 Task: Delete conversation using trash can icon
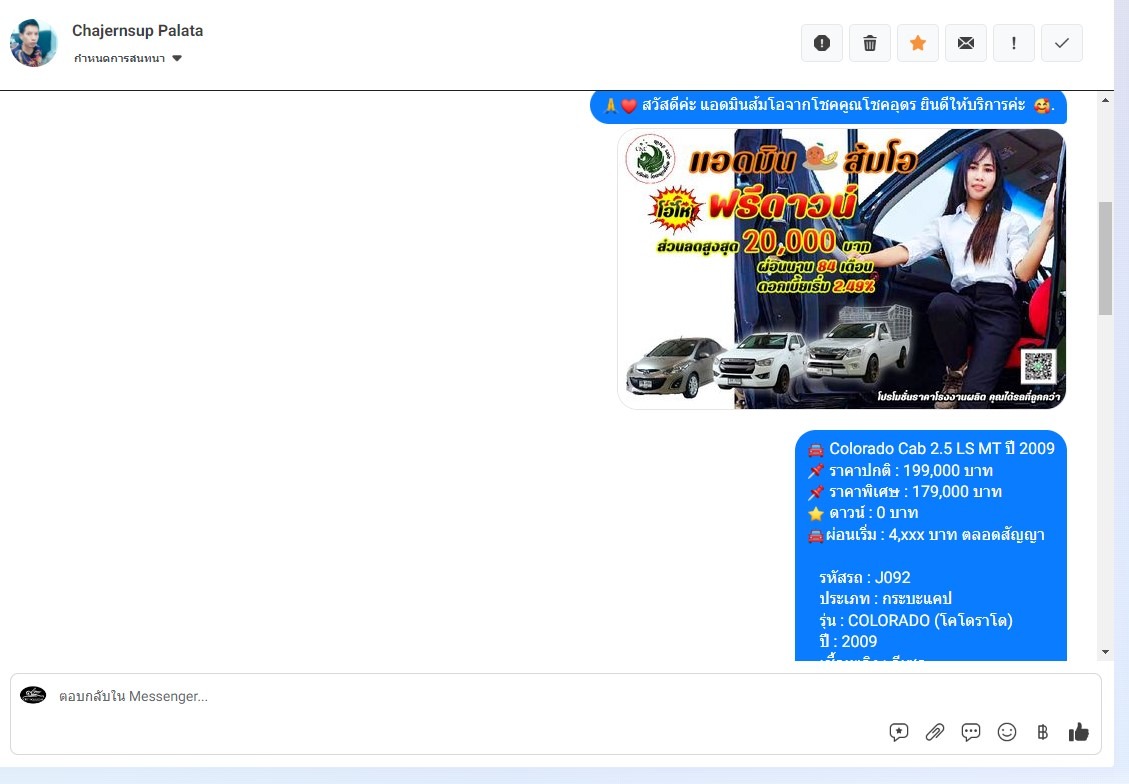point(870,43)
